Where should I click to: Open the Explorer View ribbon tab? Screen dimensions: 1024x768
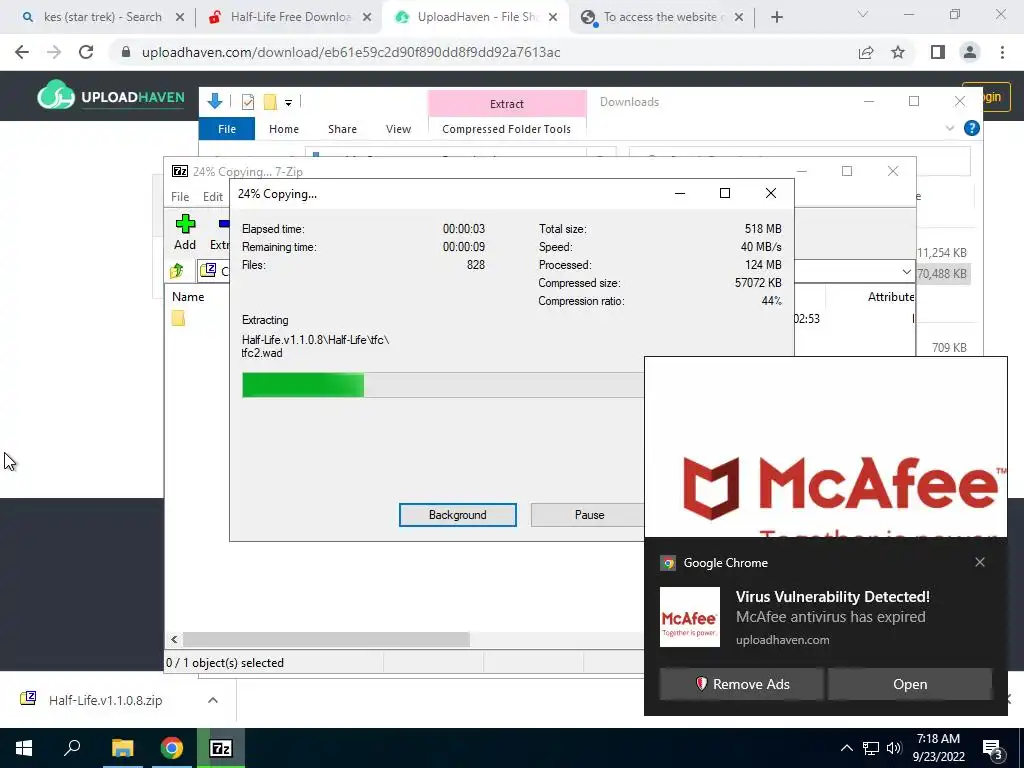(x=398, y=129)
